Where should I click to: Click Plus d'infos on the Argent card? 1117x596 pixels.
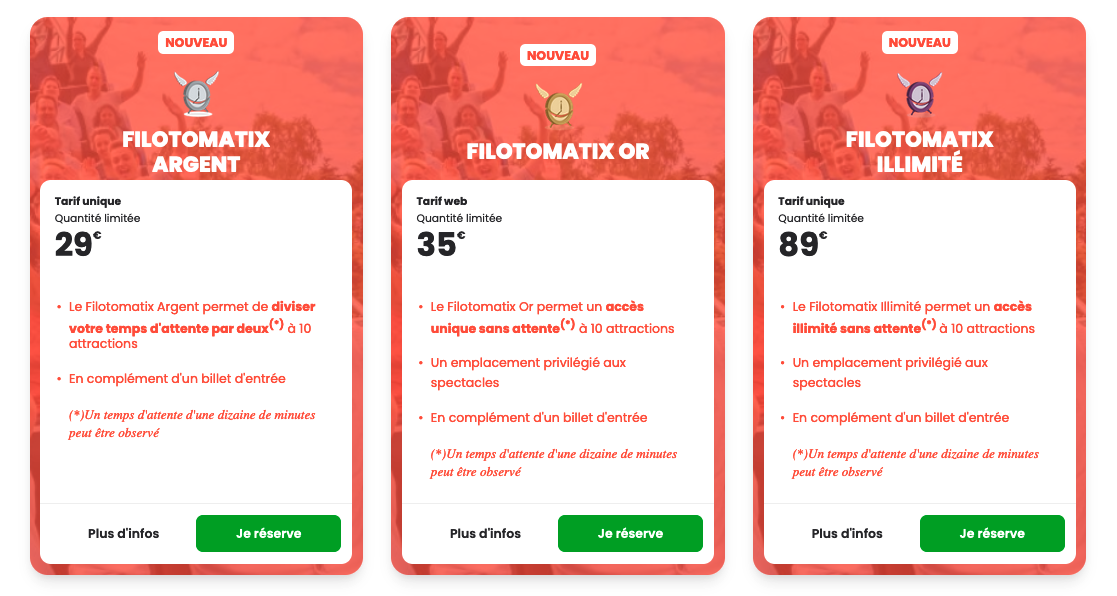[125, 533]
